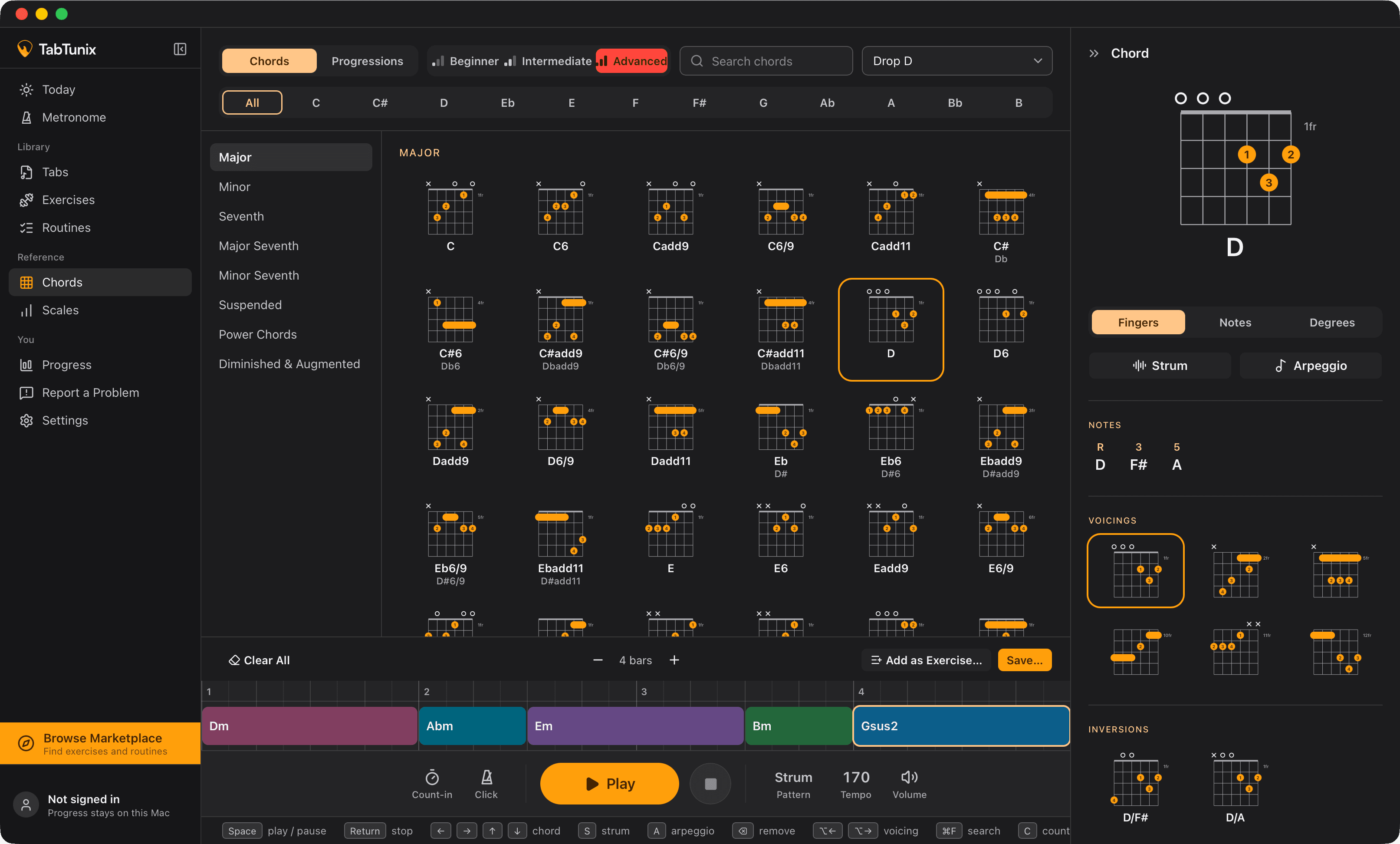
Task: Open the Volume control
Action: pyautogui.click(x=909, y=784)
